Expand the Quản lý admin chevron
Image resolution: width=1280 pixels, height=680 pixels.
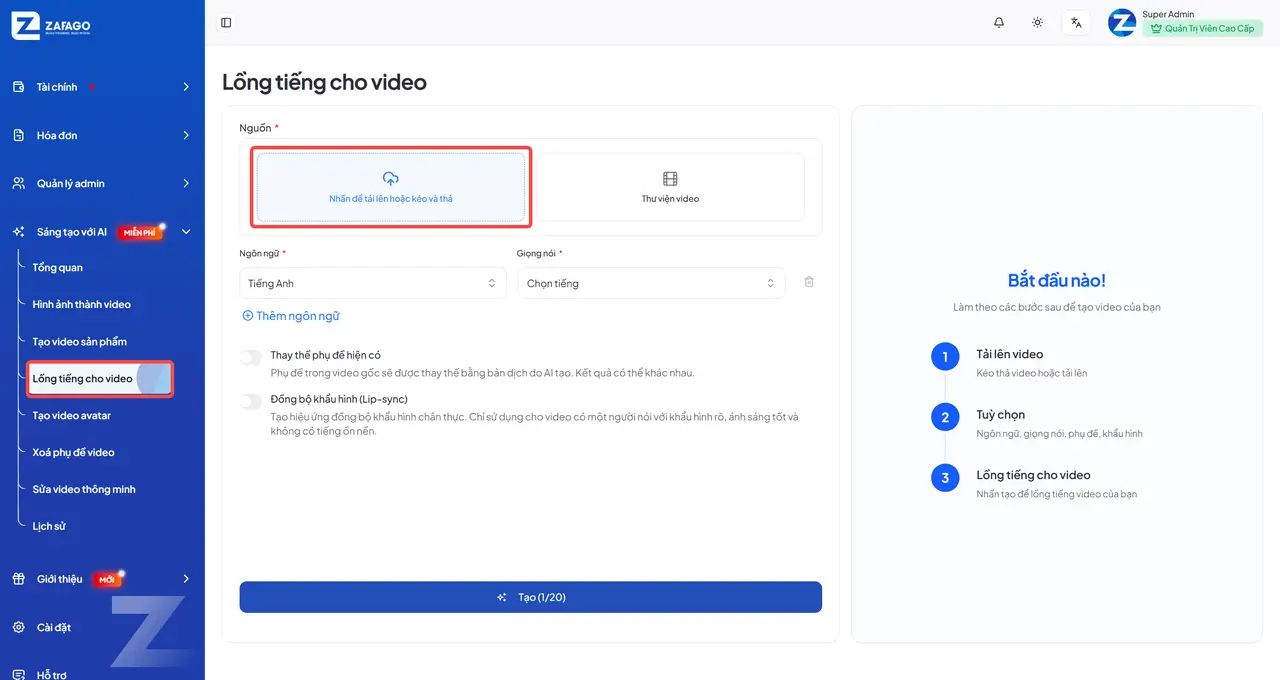[186, 183]
